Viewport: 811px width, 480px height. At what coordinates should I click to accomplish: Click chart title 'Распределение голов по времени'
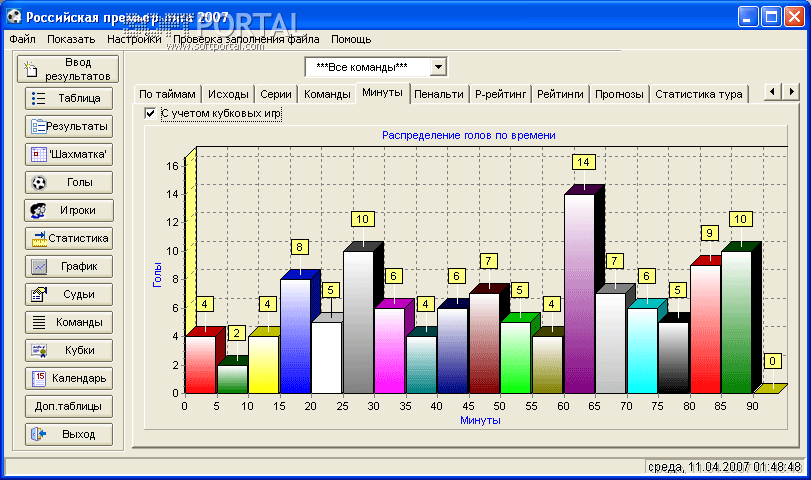[x=469, y=135]
